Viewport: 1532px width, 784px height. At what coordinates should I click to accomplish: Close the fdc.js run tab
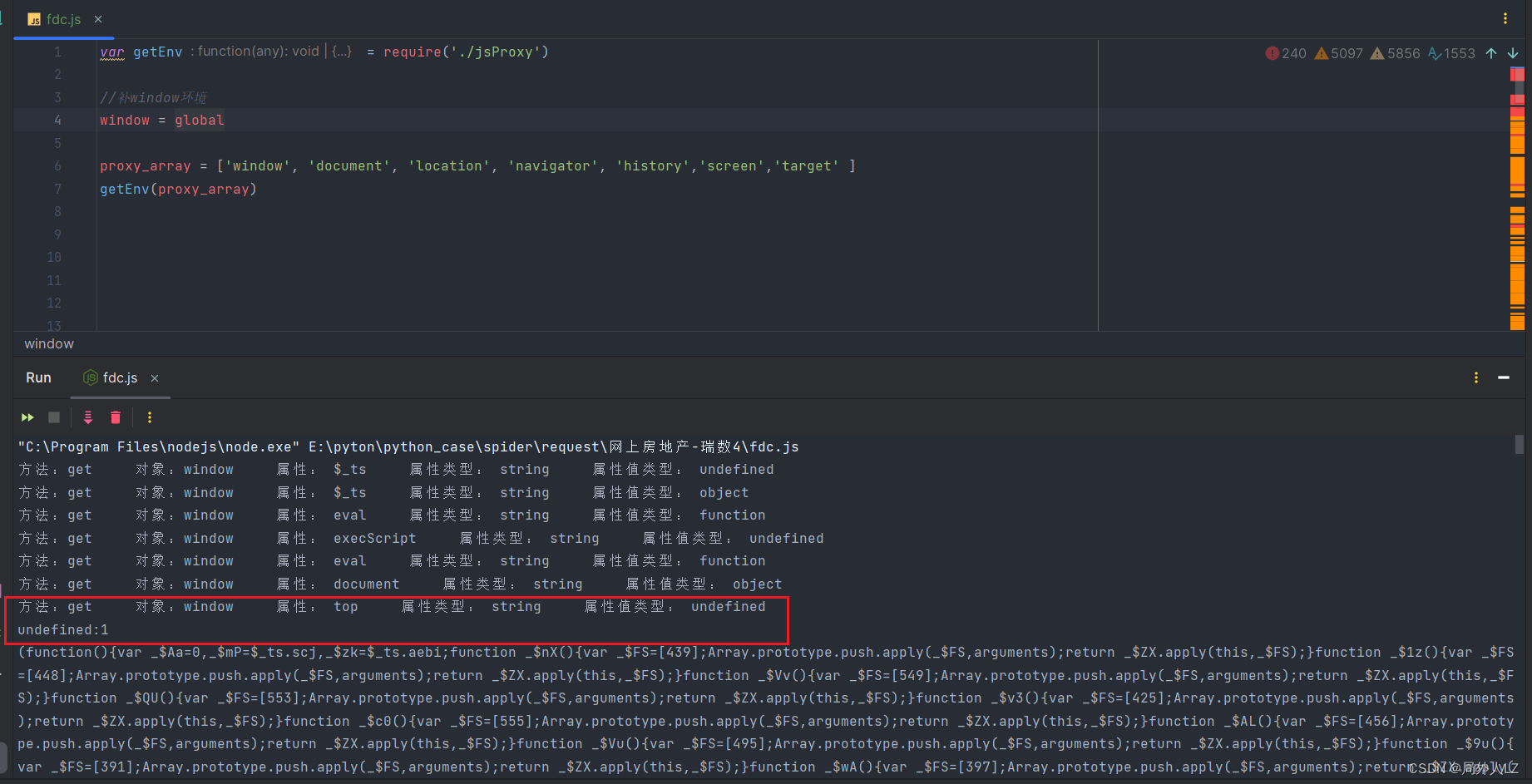coord(155,378)
